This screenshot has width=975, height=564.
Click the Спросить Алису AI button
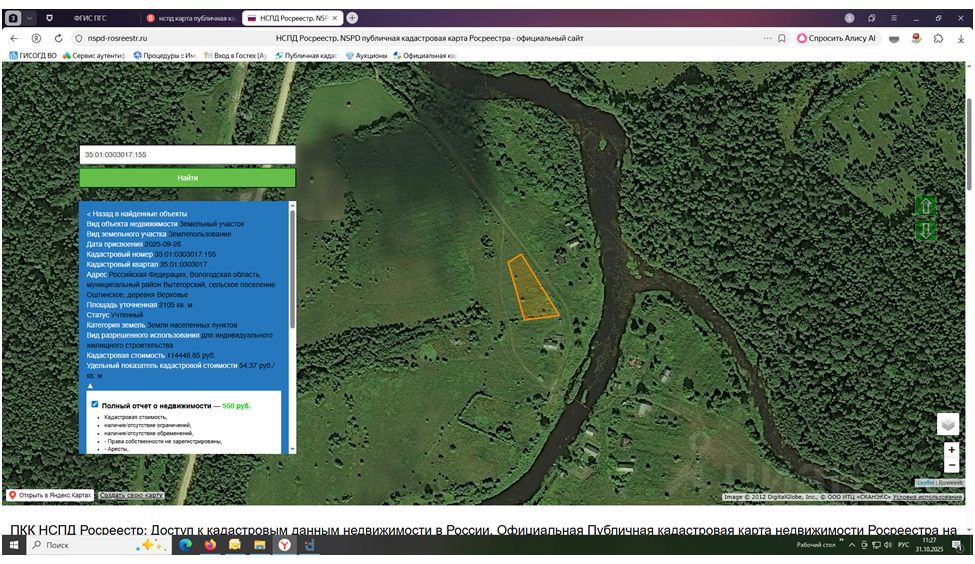point(837,39)
